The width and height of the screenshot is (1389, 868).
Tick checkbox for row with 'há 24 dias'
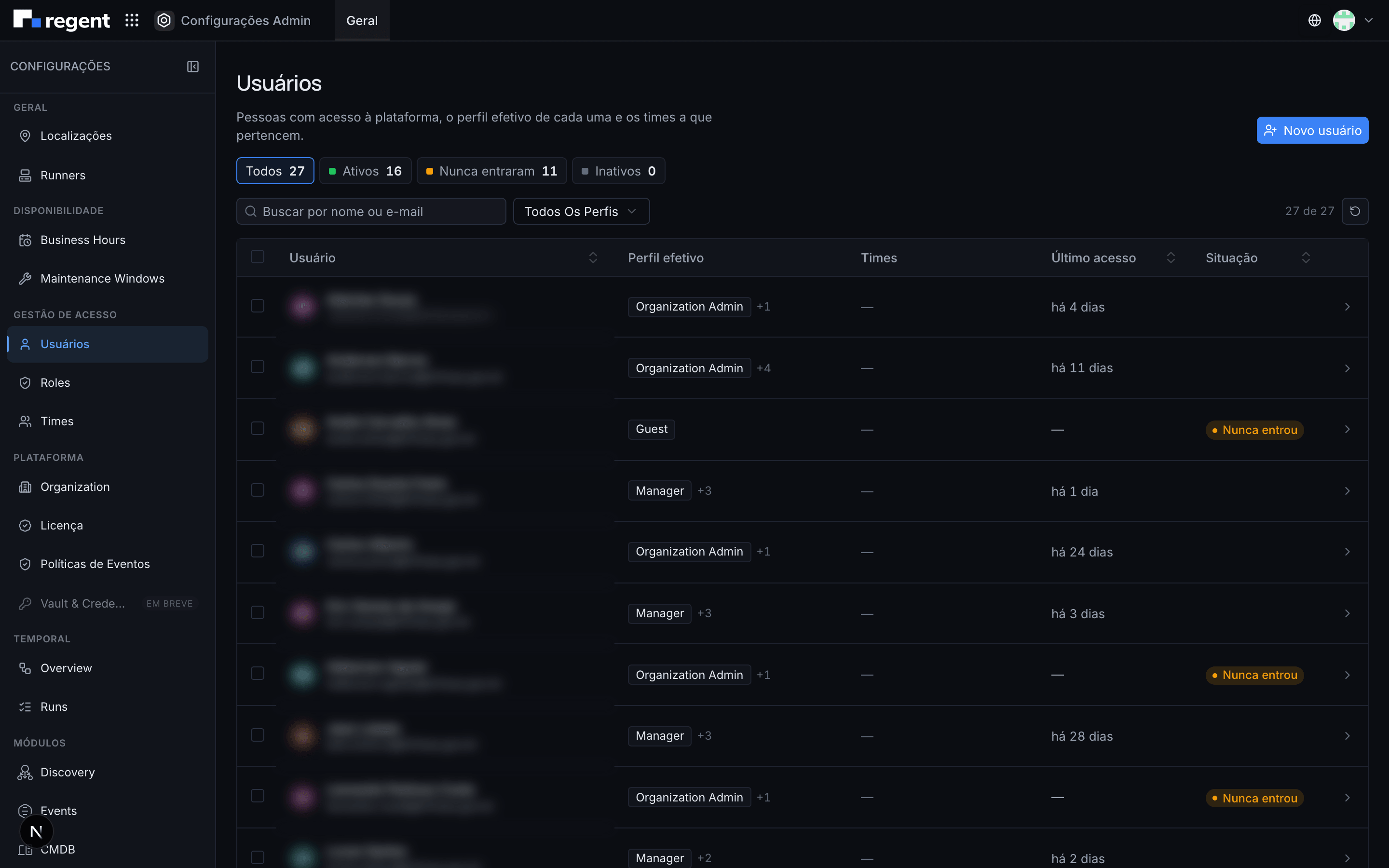(x=258, y=551)
